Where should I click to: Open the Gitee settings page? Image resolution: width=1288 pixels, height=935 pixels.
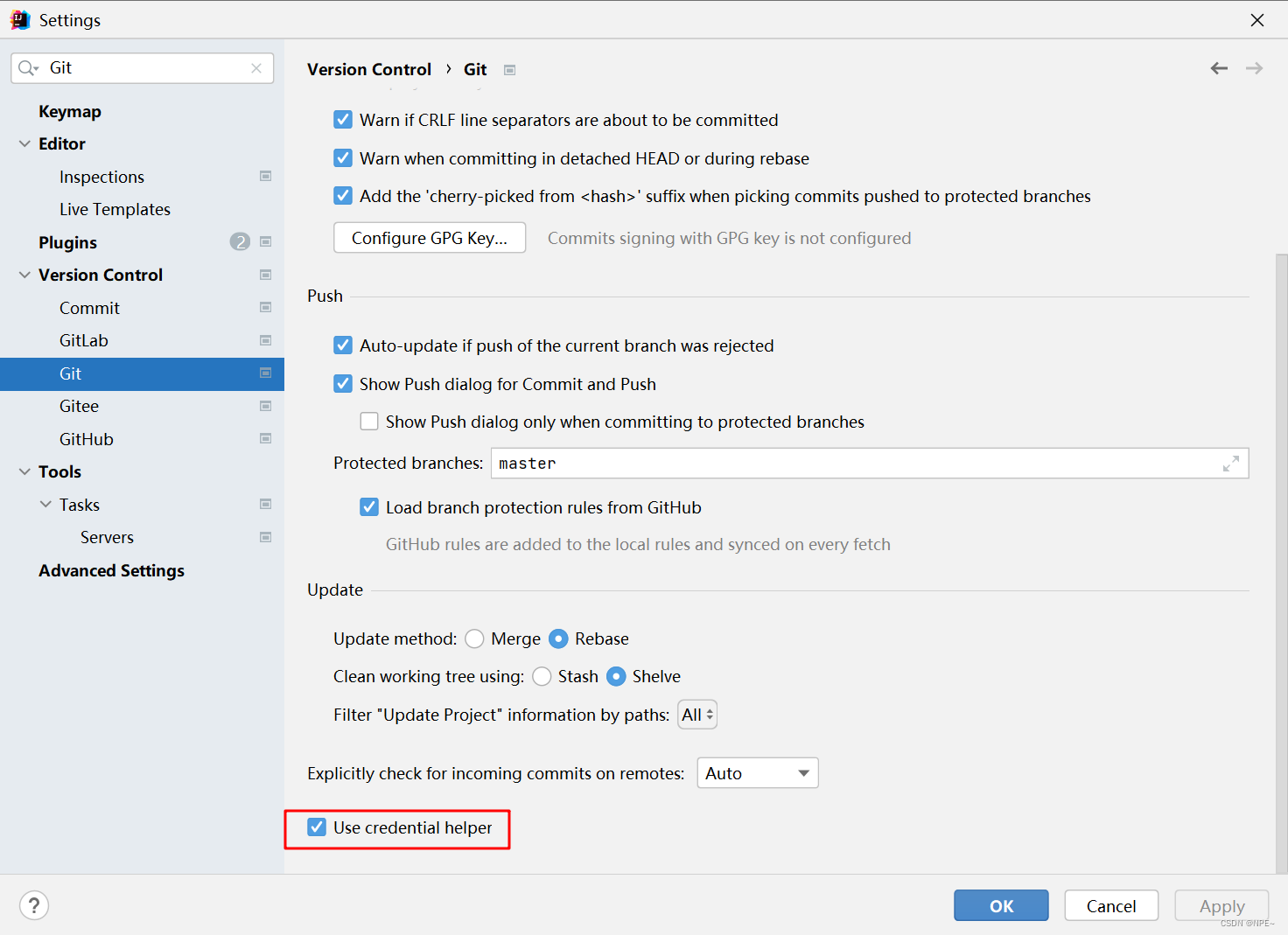[x=79, y=406]
